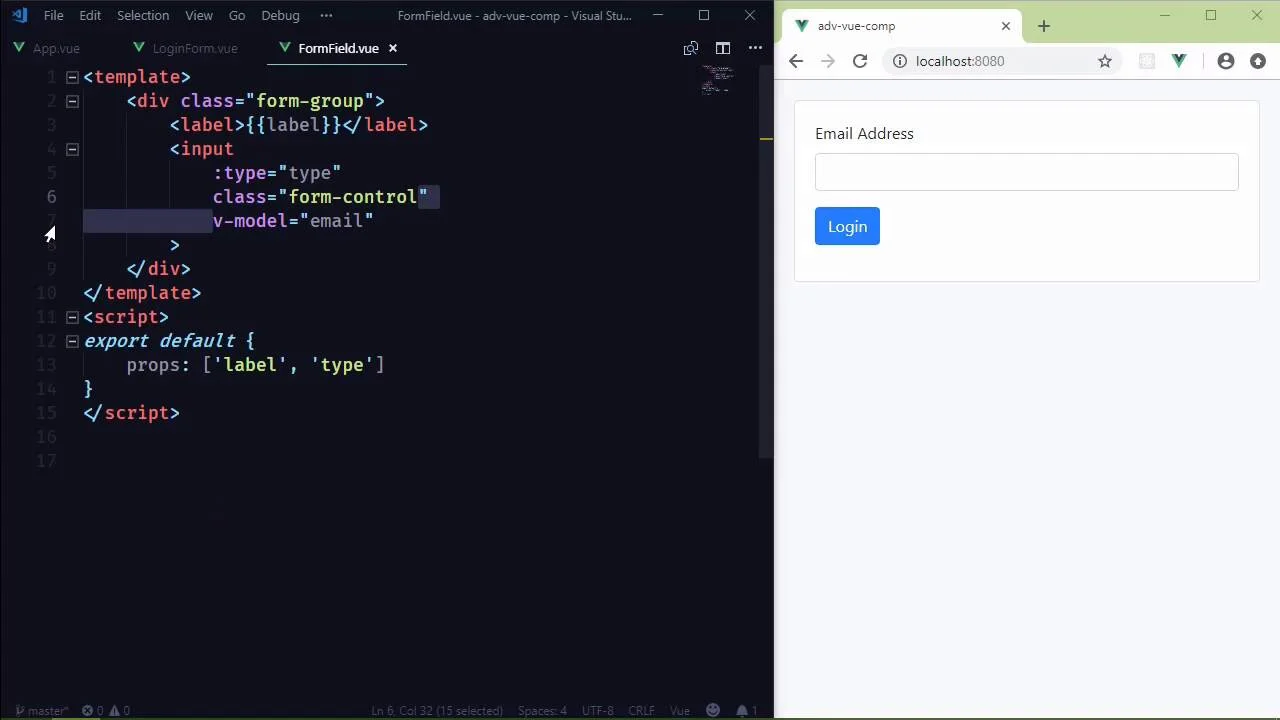Click the browser update arrow icon
The height and width of the screenshot is (720, 1280).
pyautogui.click(x=1258, y=61)
